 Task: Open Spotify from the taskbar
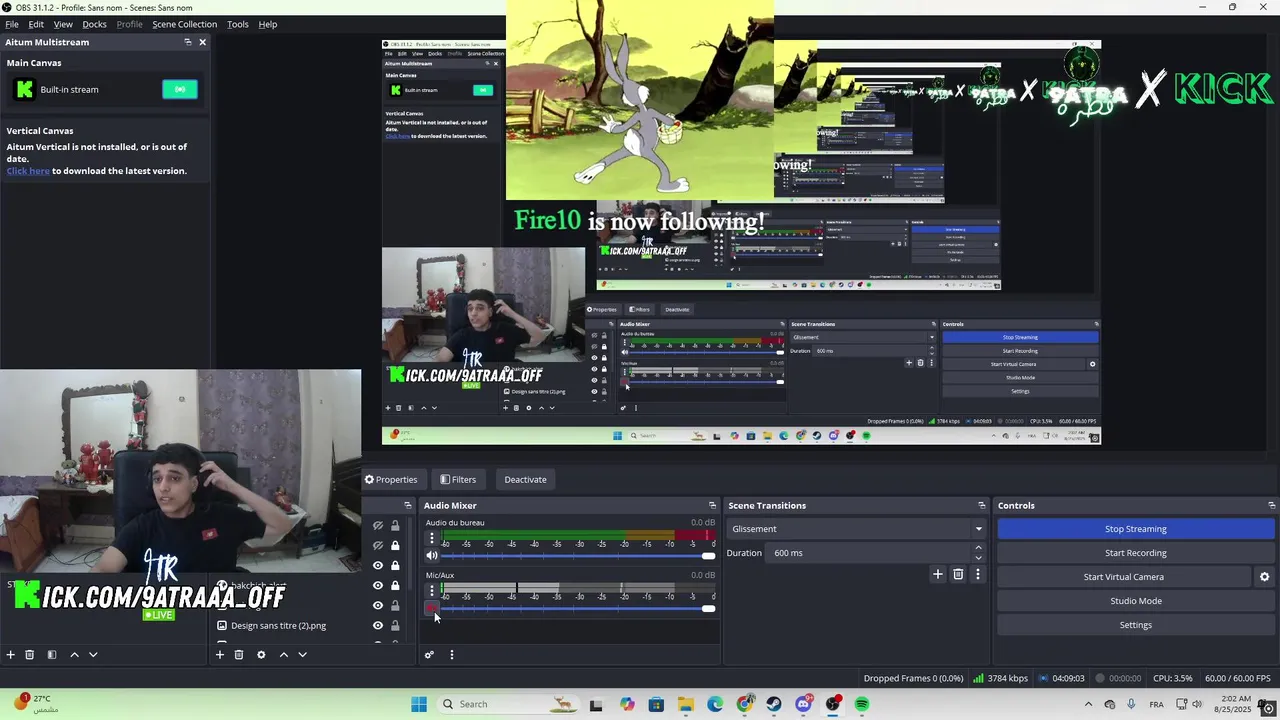click(862, 704)
